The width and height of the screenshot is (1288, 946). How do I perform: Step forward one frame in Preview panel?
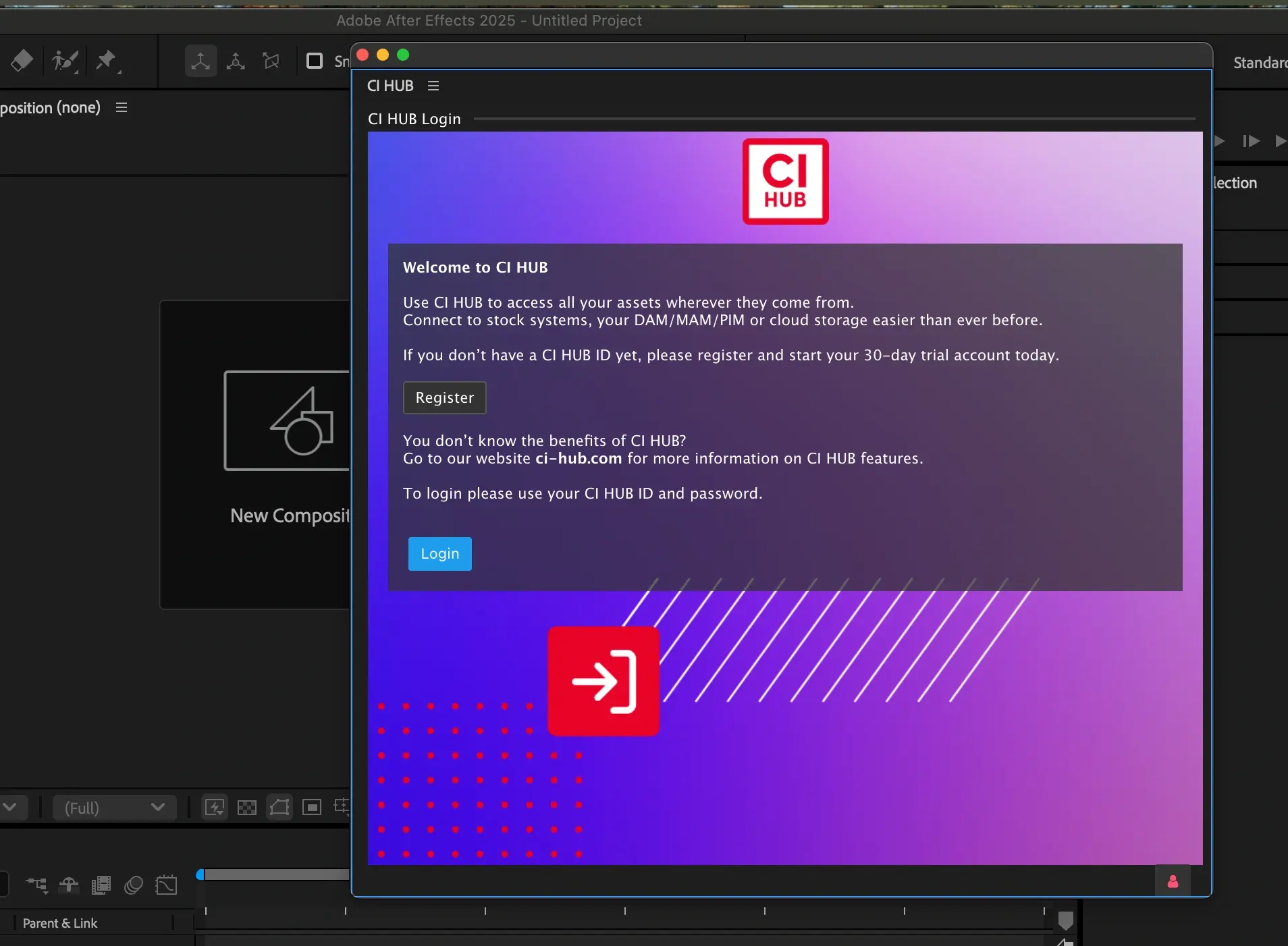coord(1250,141)
